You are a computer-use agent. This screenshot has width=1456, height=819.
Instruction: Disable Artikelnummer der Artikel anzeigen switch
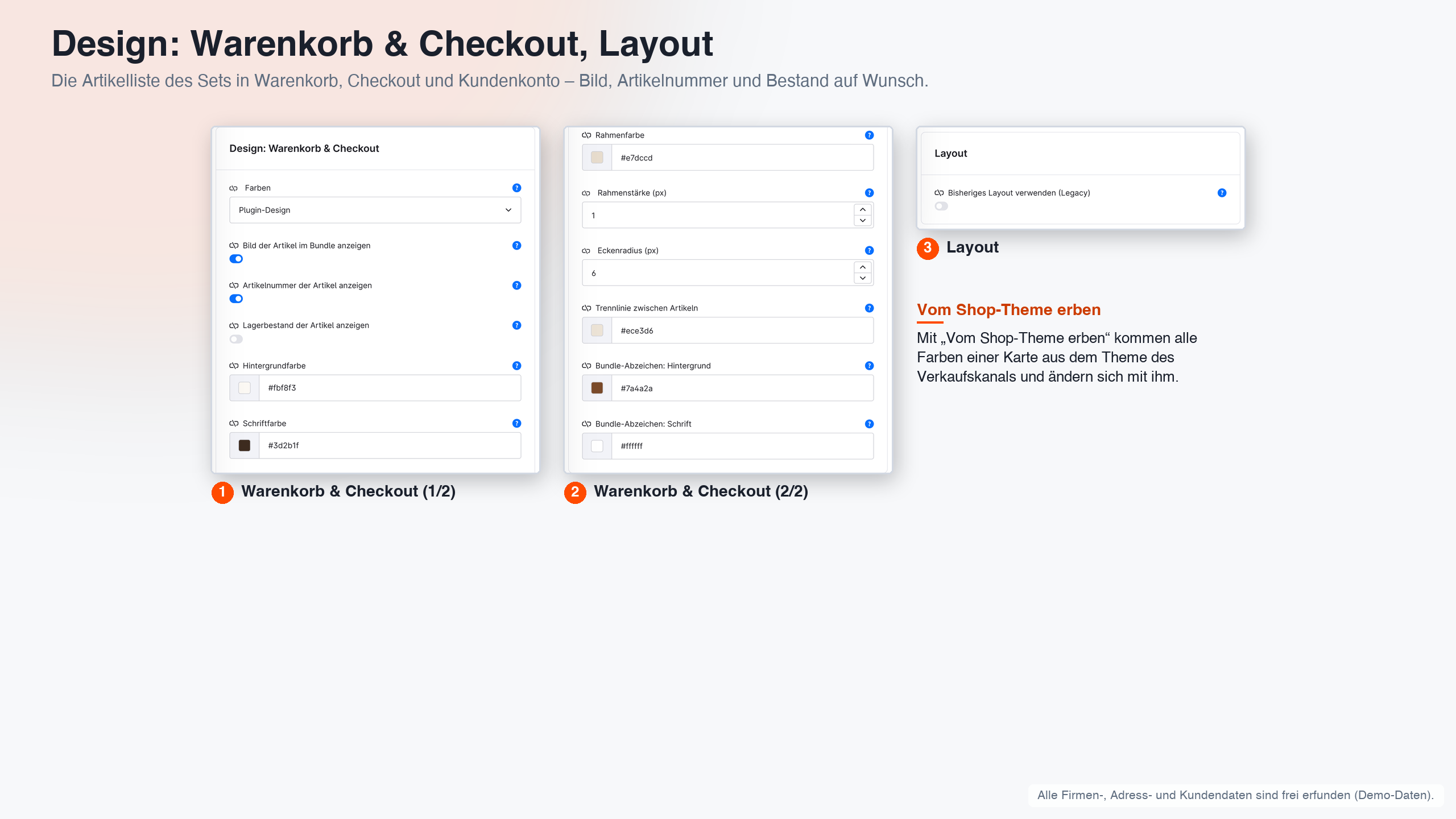(236, 299)
